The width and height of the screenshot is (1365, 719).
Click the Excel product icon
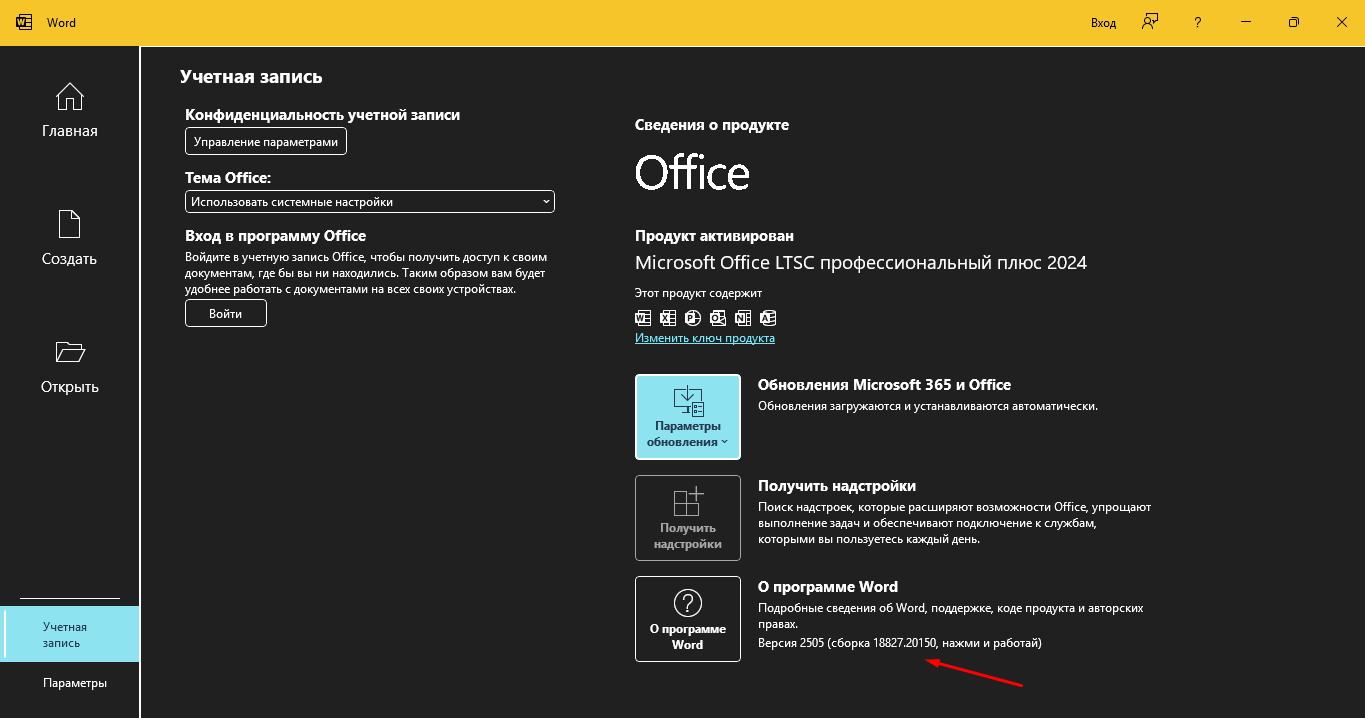tap(668, 318)
